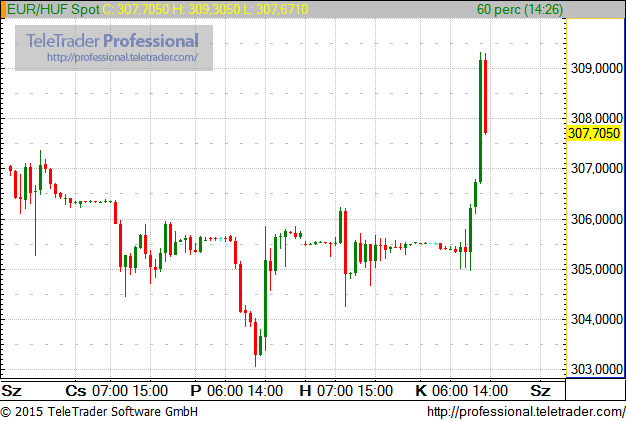The image size is (626, 421).
Task: Click the P day label on time axis
Action: (196, 391)
